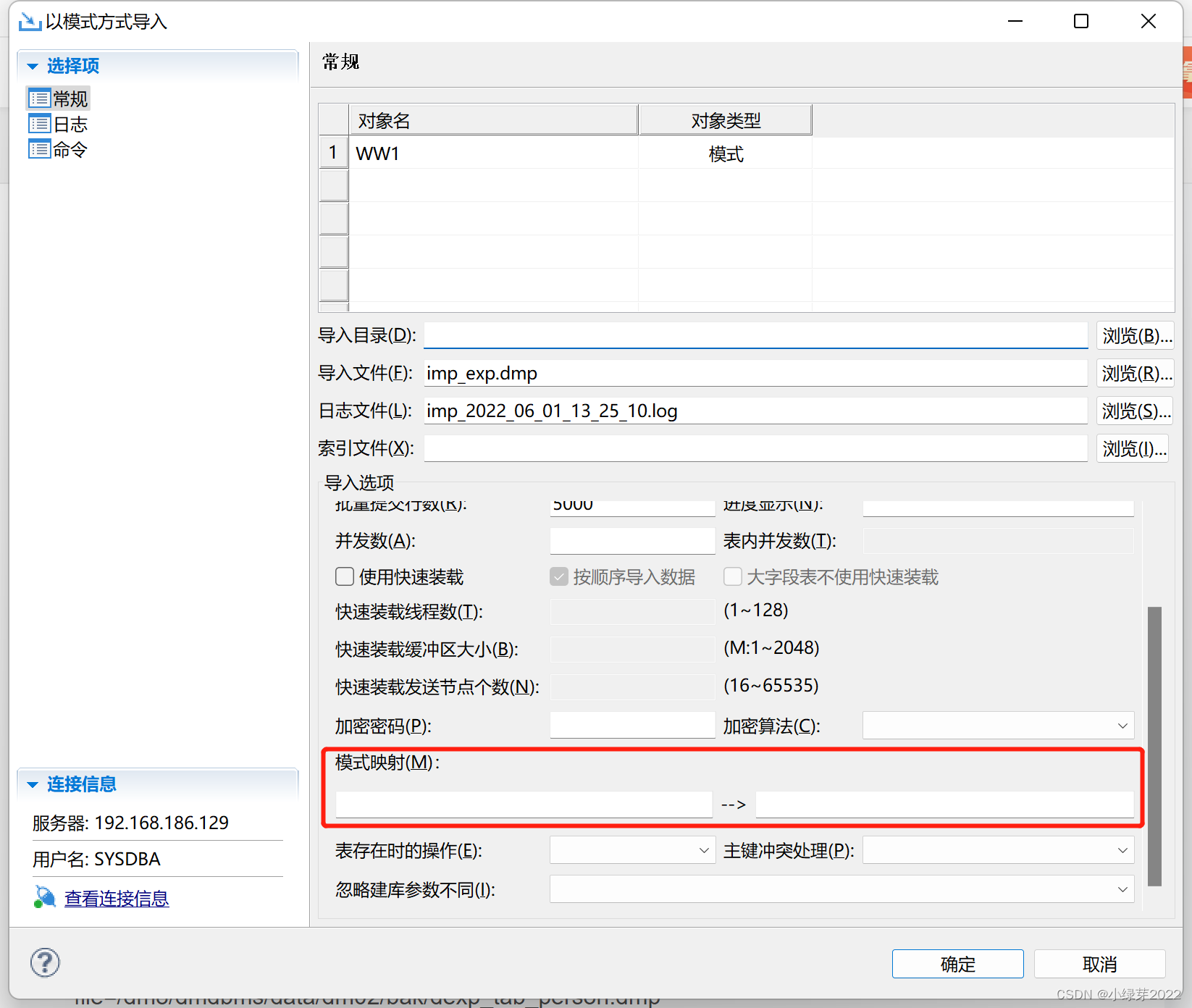
Task: Collapse the 选择项 section
Action: pyautogui.click(x=32, y=65)
